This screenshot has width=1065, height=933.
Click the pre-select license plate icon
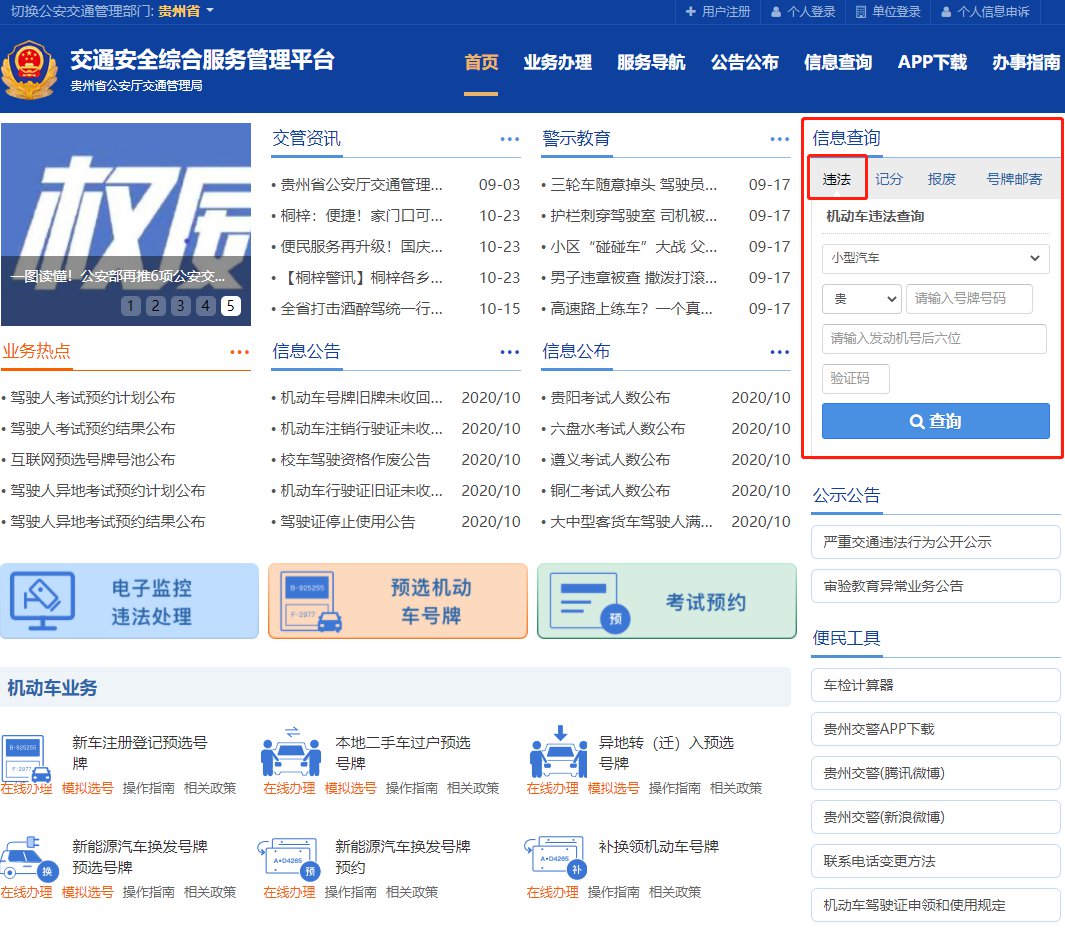[x=311, y=601]
